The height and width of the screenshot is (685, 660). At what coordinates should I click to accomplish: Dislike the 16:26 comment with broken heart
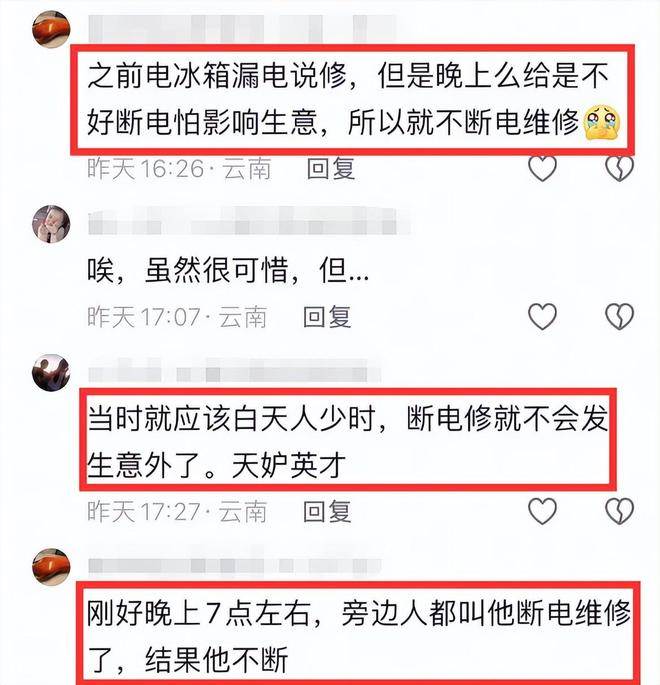pos(619,168)
